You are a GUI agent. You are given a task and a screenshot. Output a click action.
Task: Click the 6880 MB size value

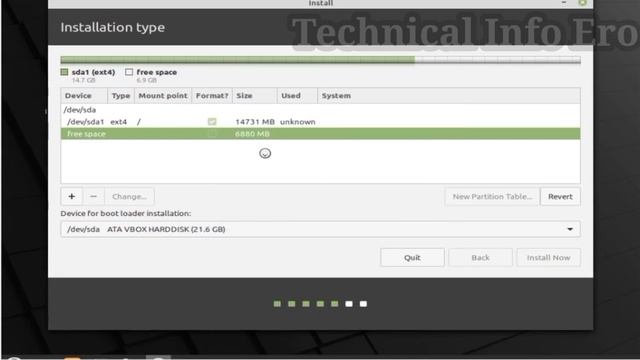[252, 134]
